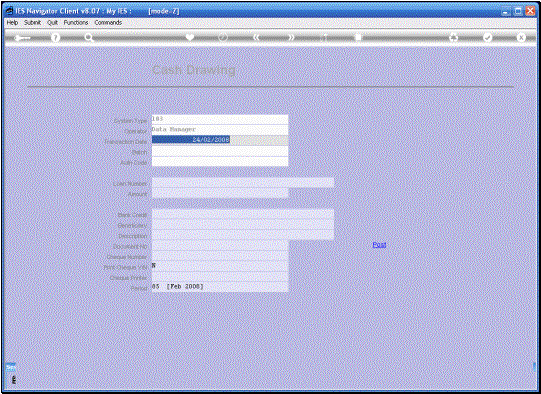Click the magnifying glass search icon
The height and width of the screenshot is (394, 541).
point(89,38)
